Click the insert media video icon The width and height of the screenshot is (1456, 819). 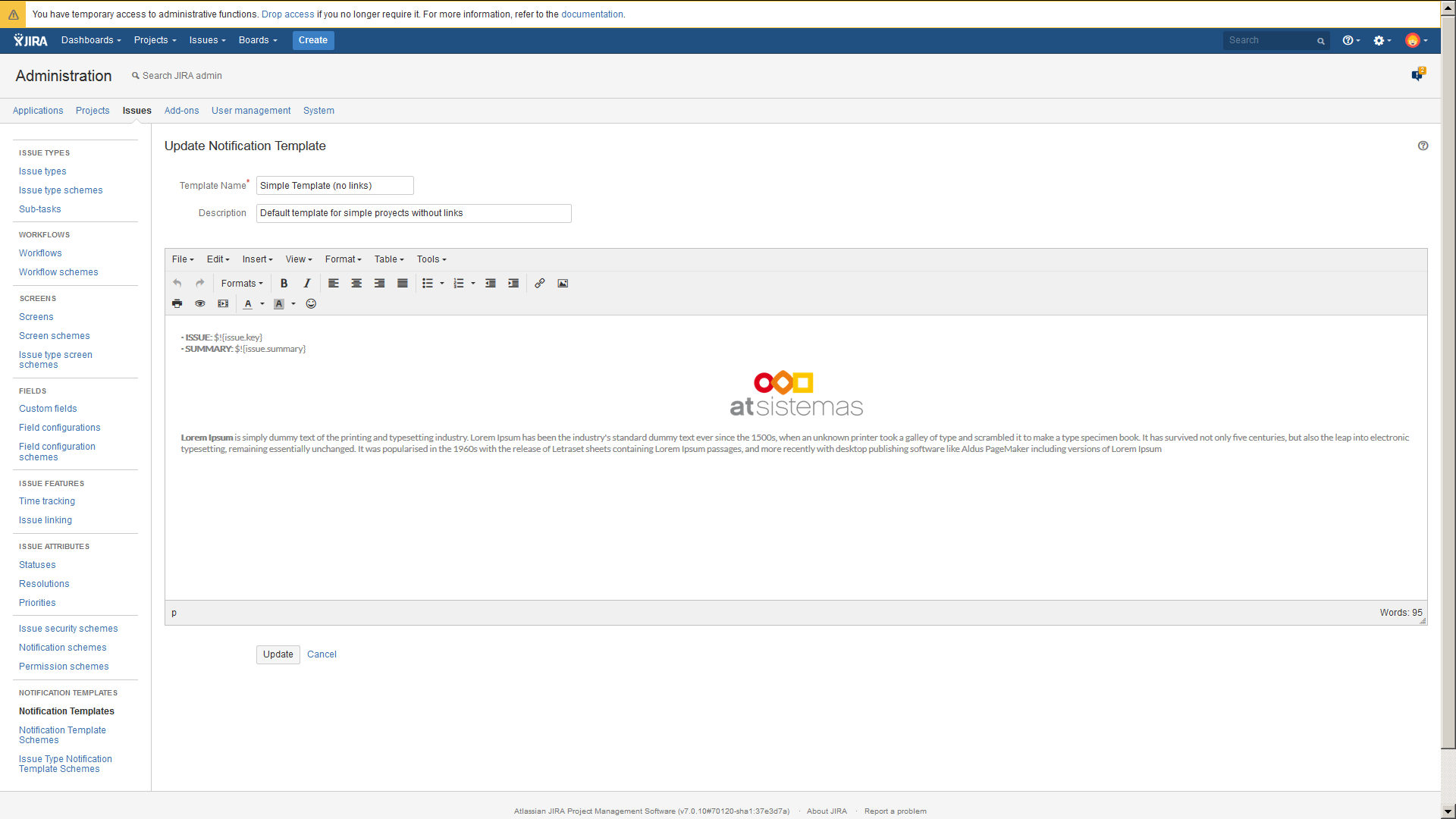click(223, 304)
